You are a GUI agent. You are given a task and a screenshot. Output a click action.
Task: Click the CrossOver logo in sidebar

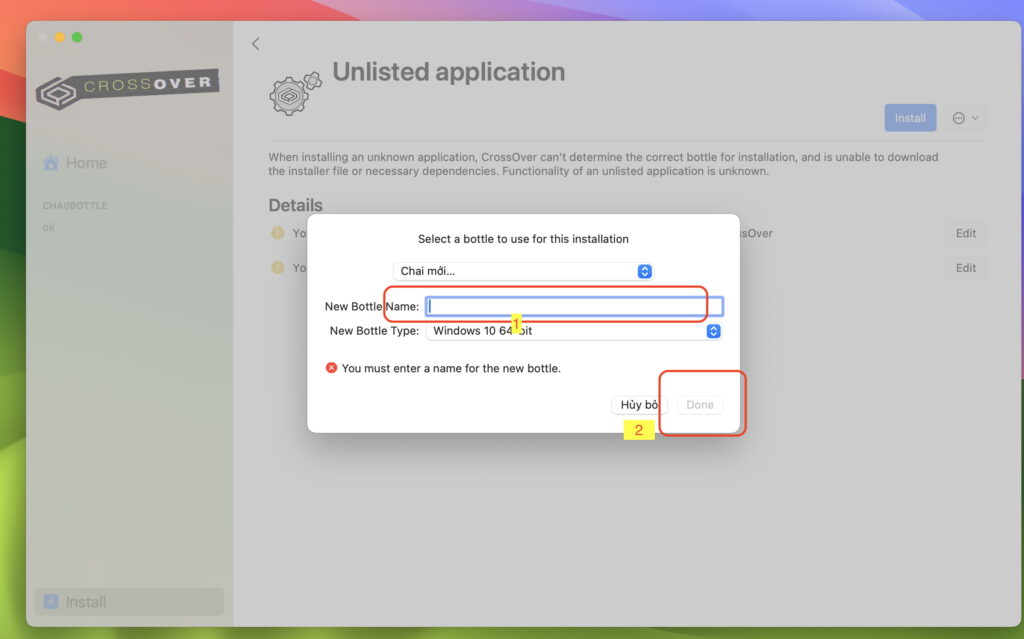click(x=127, y=88)
